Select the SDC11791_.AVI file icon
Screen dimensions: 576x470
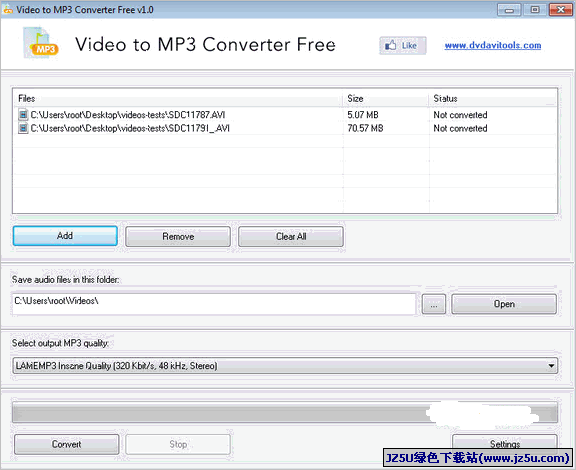pos(23,128)
